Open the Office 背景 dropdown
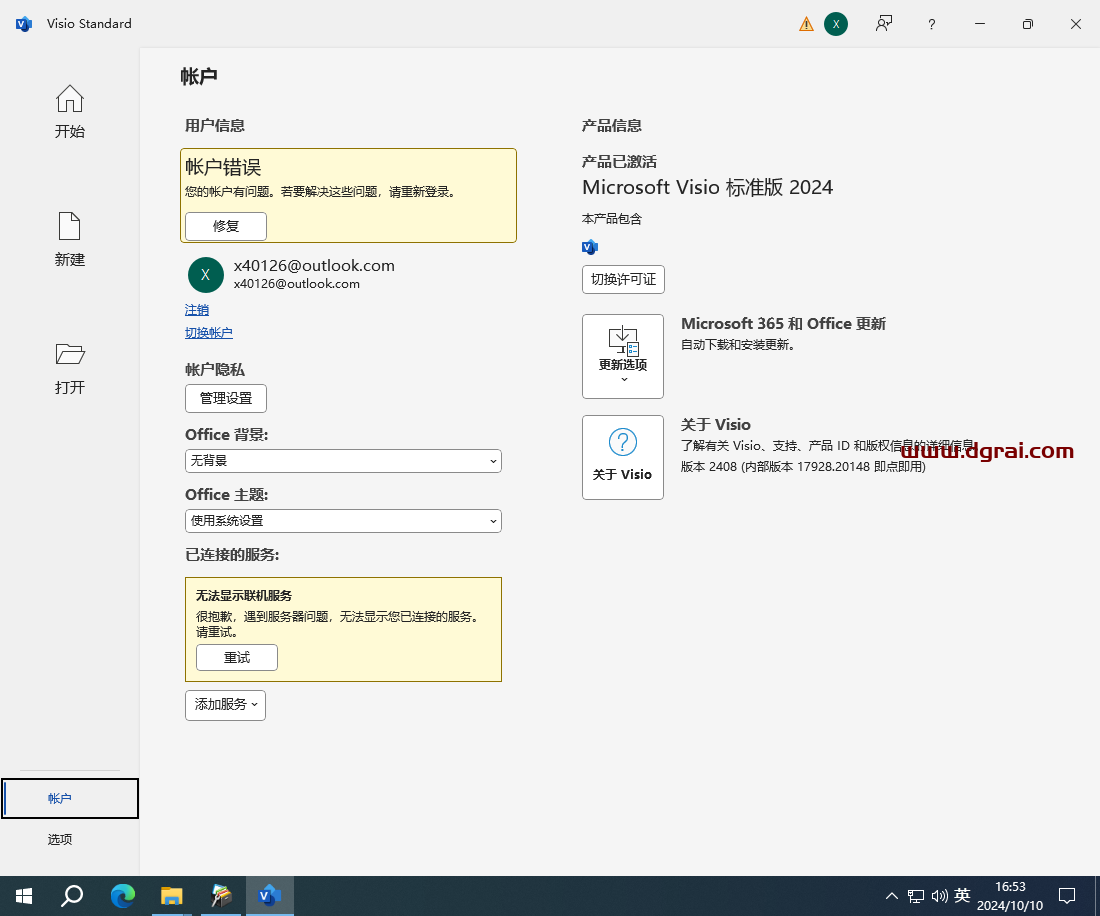Screen dimensions: 1100x916 [343, 461]
